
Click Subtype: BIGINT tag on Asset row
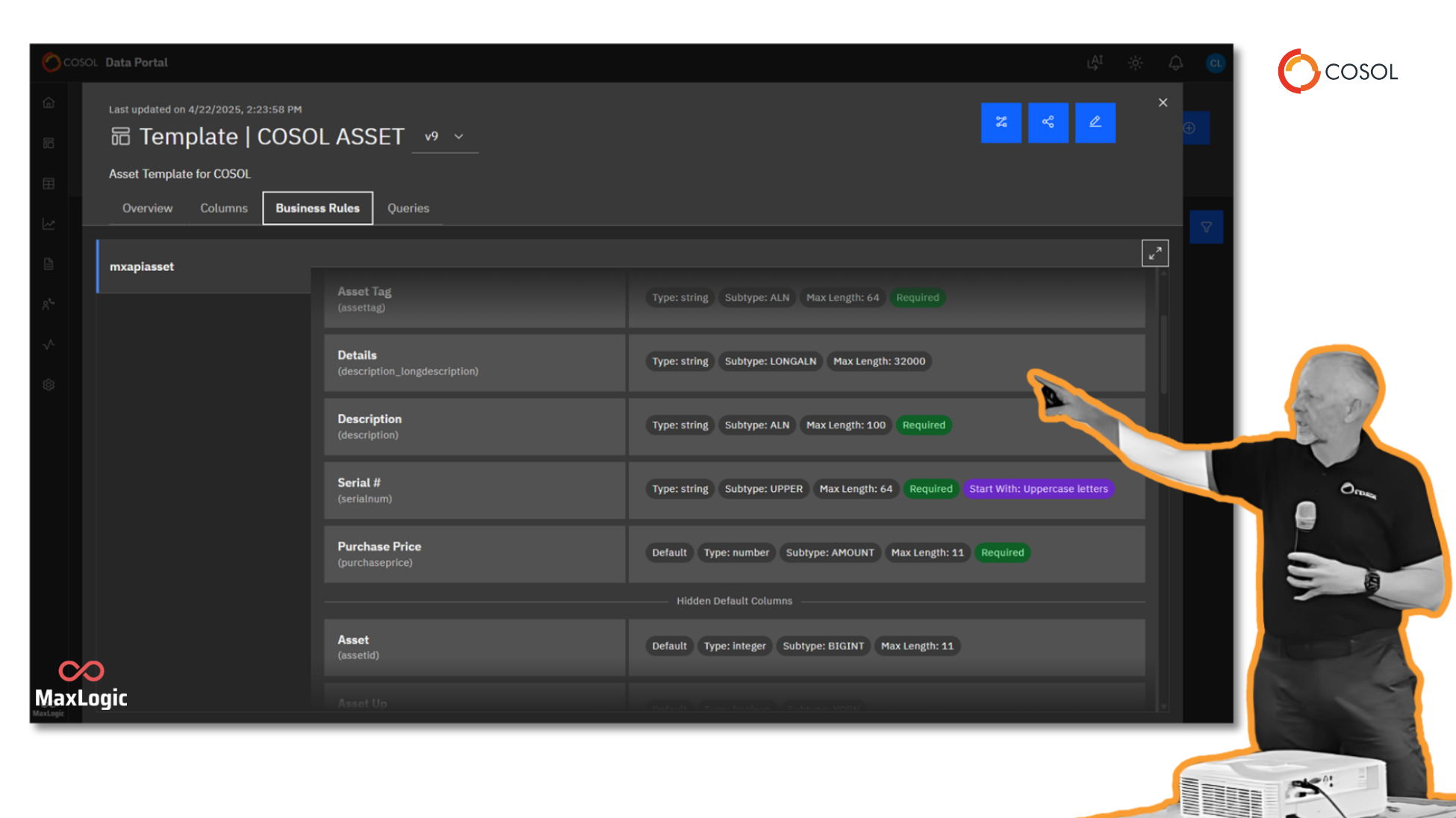(823, 646)
